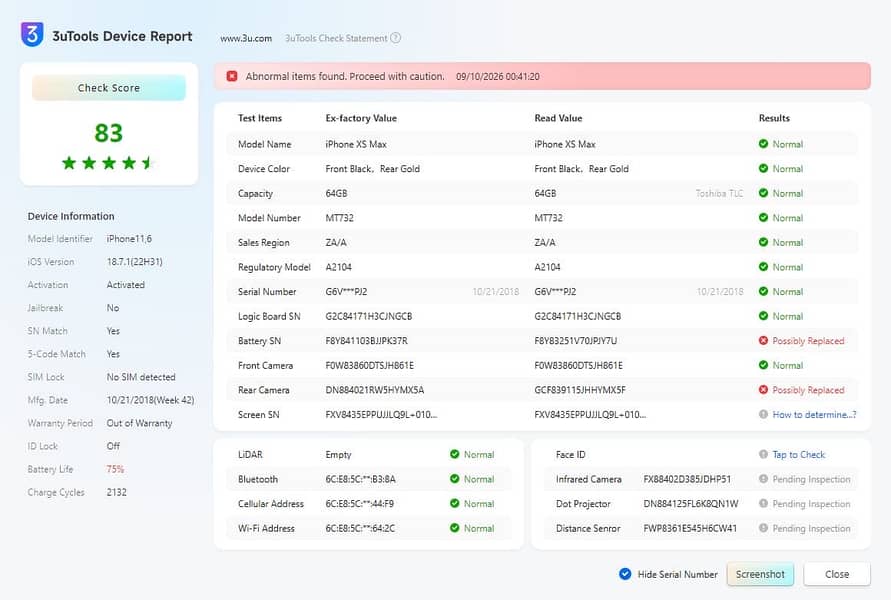Click pending icon in Distance Sensor row
891x600 pixels.
click(763, 528)
